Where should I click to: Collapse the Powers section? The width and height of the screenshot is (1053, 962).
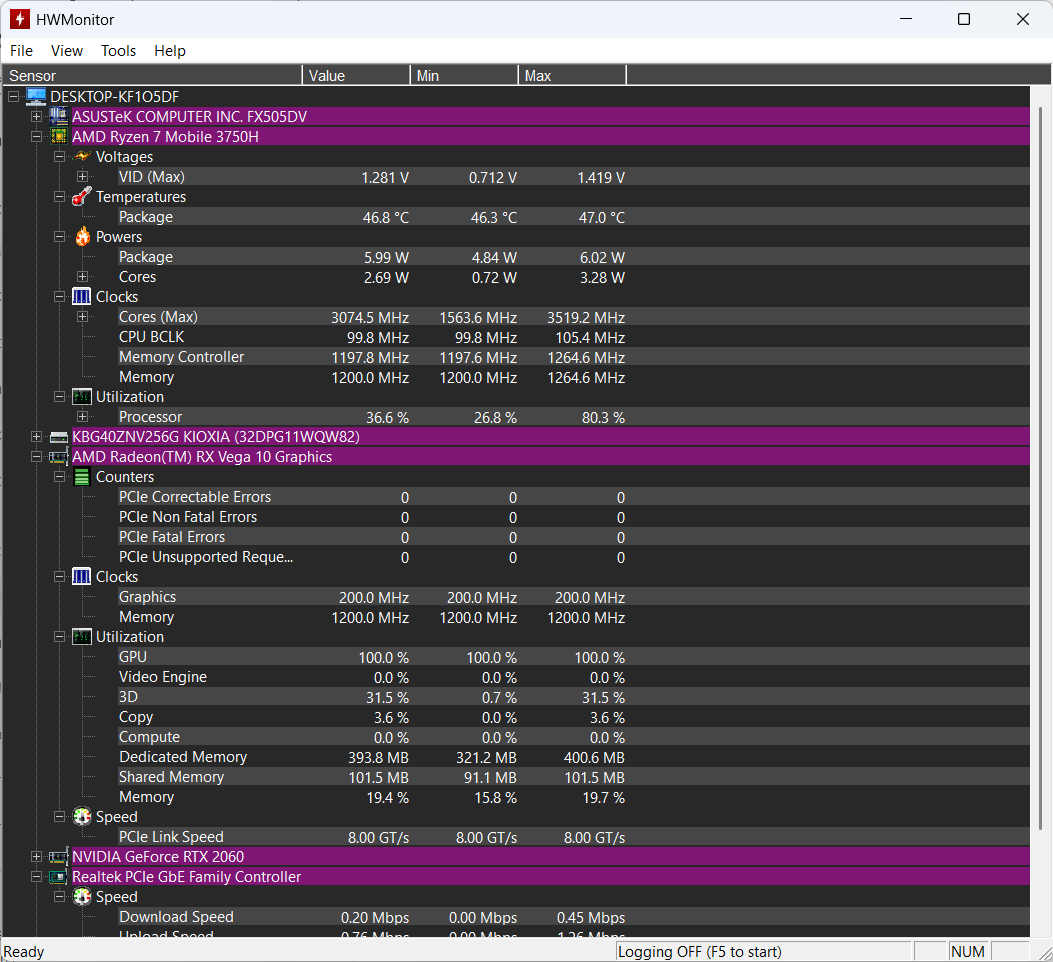pos(59,236)
